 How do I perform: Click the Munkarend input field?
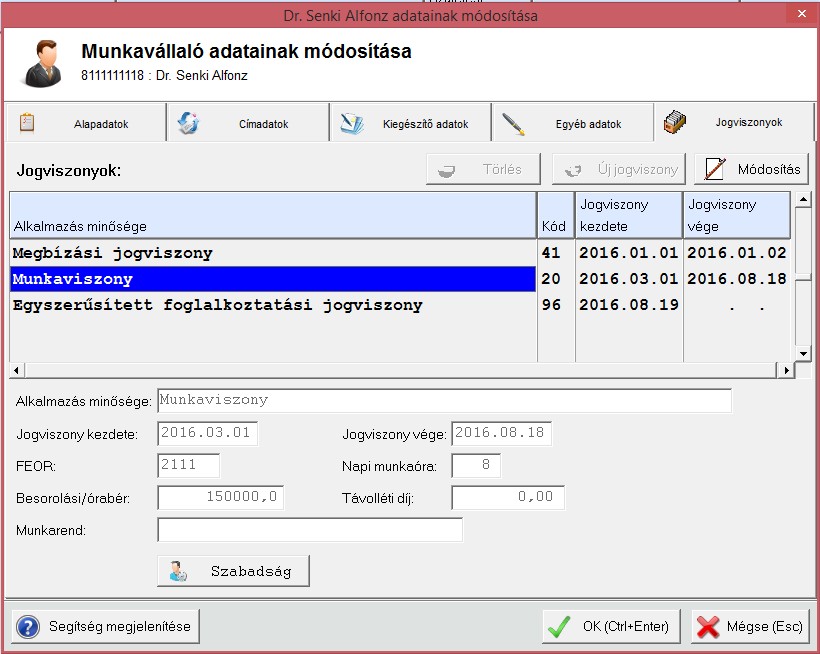coord(310,530)
